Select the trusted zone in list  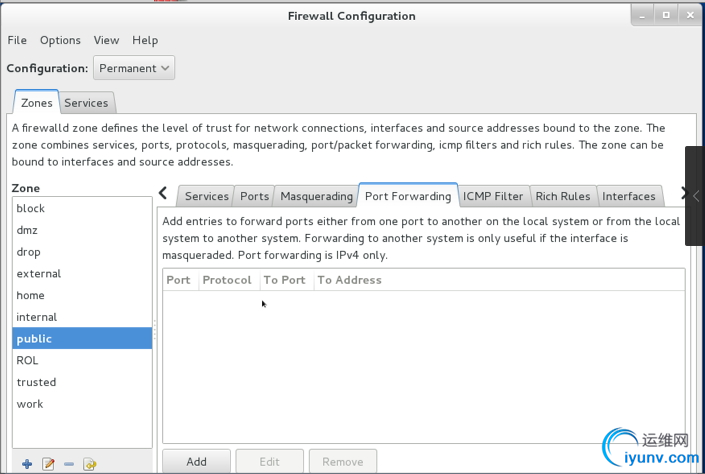[x=36, y=382]
